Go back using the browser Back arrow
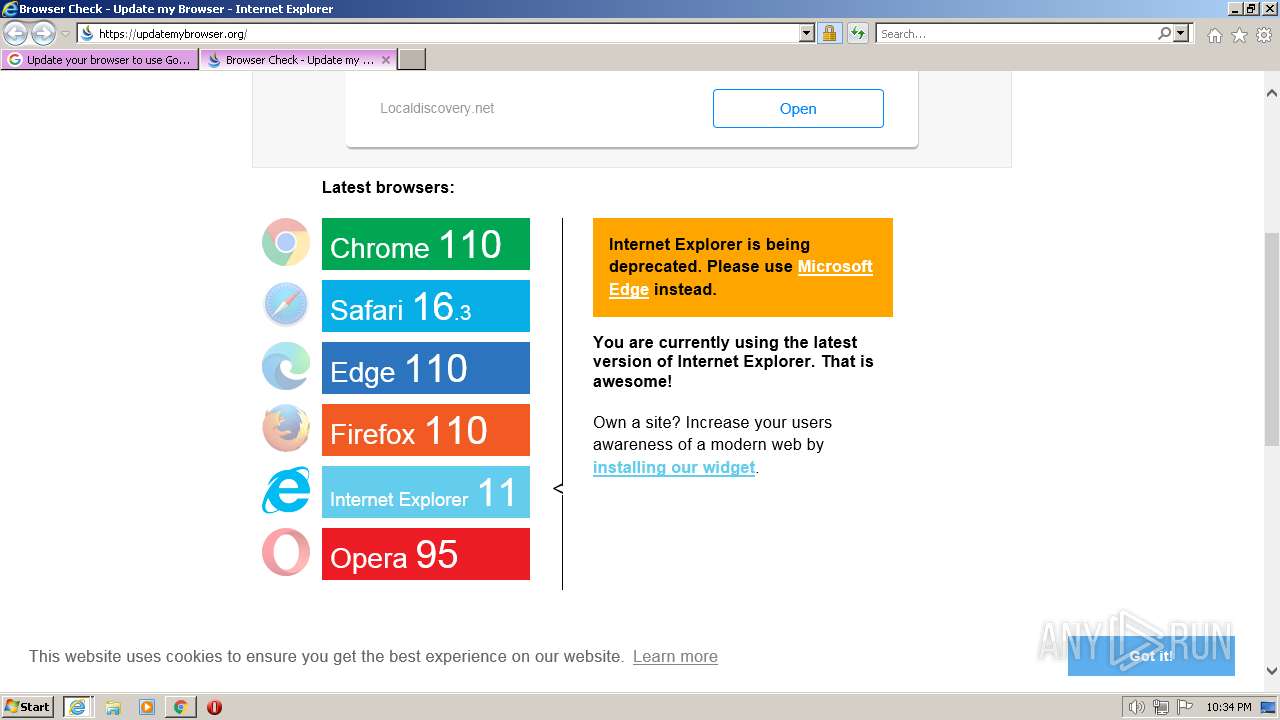This screenshot has width=1280, height=720. coord(15,34)
